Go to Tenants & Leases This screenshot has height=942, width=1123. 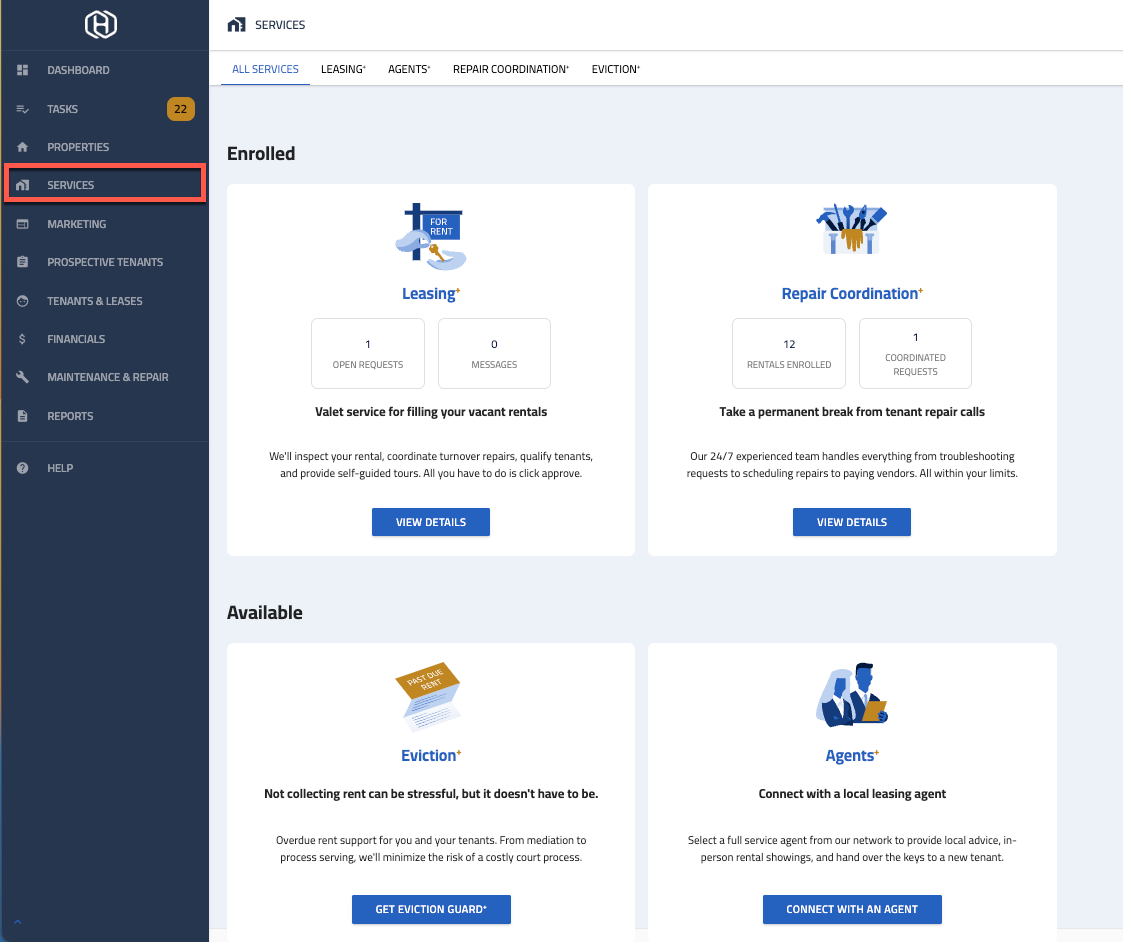(105, 301)
